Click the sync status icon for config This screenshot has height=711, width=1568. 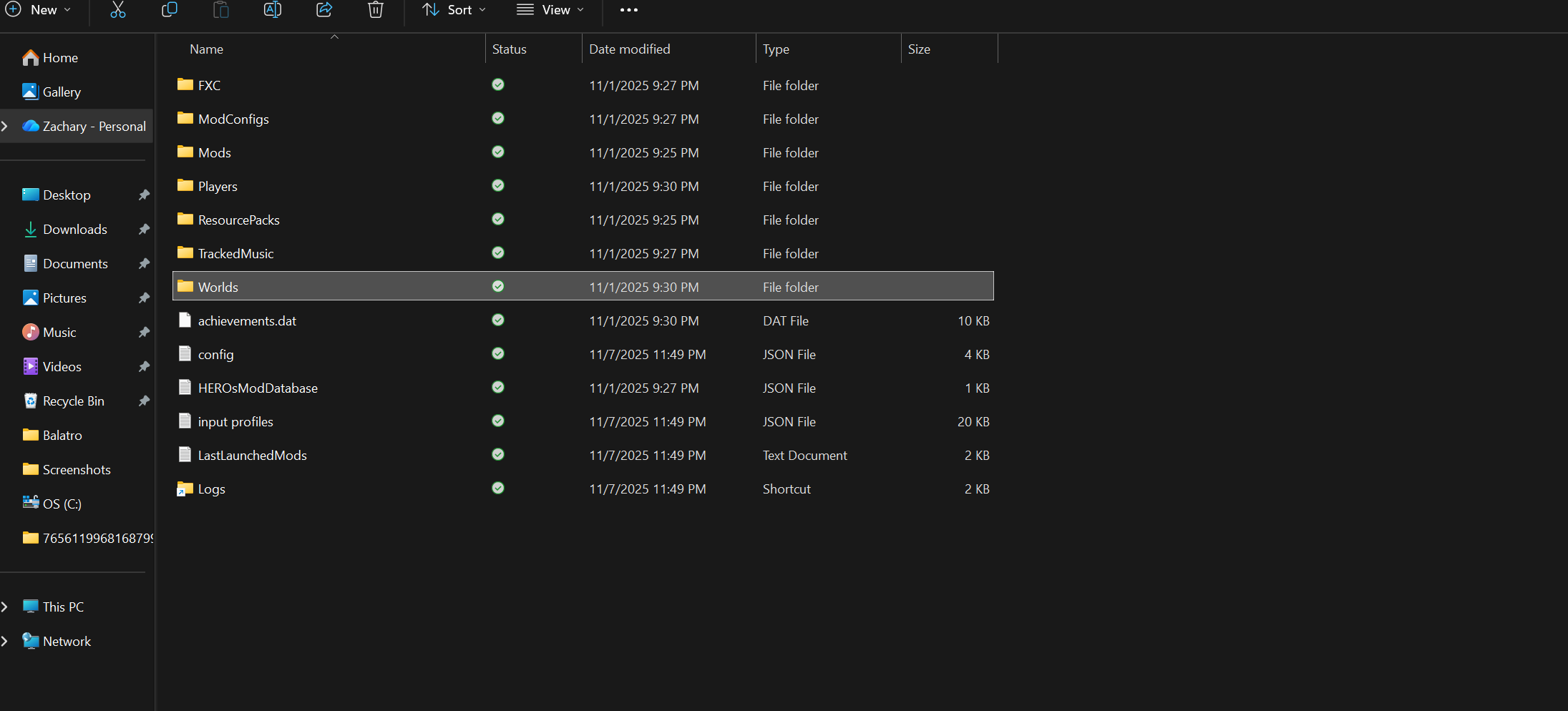pyautogui.click(x=498, y=353)
